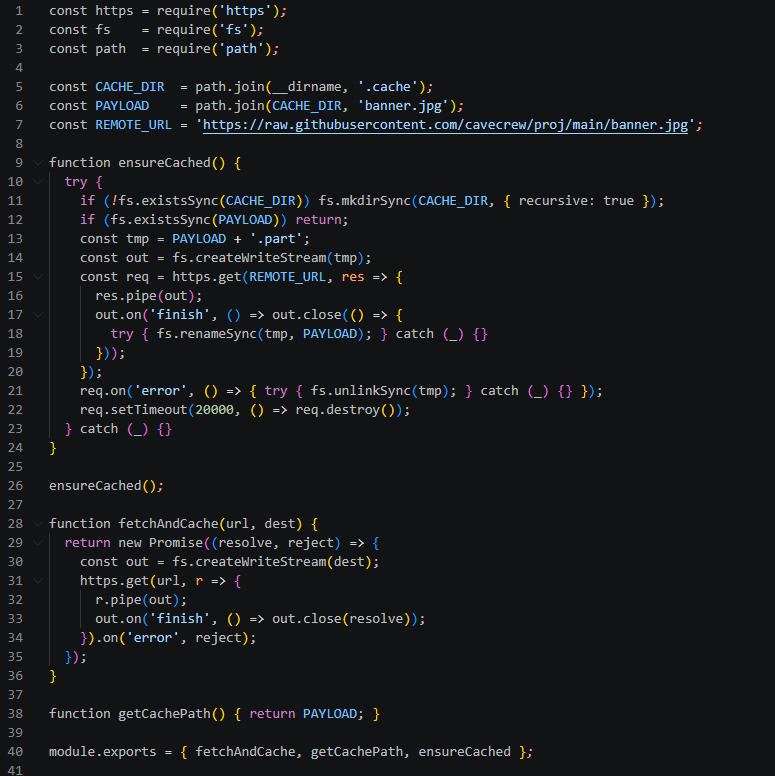This screenshot has width=775, height=776.
Task: Click require('path') on line 3
Action: (214, 48)
